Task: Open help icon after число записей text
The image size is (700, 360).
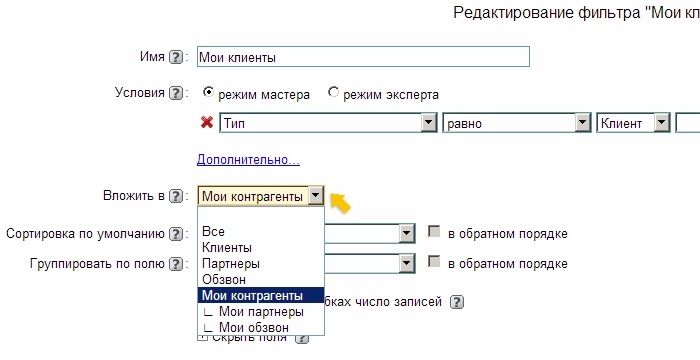Action: point(456,302)
